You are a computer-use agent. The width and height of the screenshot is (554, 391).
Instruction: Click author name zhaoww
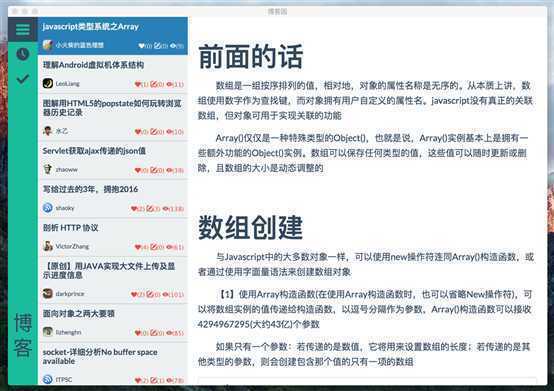click(66, 170)
